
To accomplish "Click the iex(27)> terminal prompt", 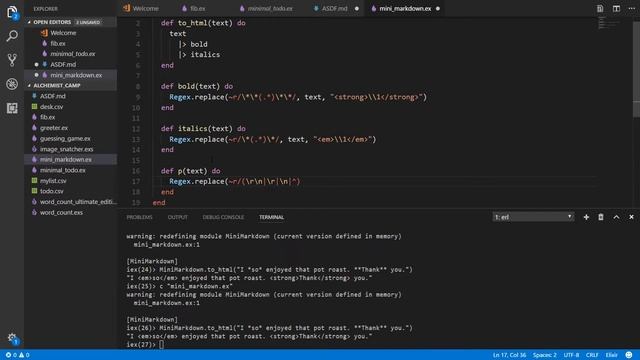I will tap(141, 344).
